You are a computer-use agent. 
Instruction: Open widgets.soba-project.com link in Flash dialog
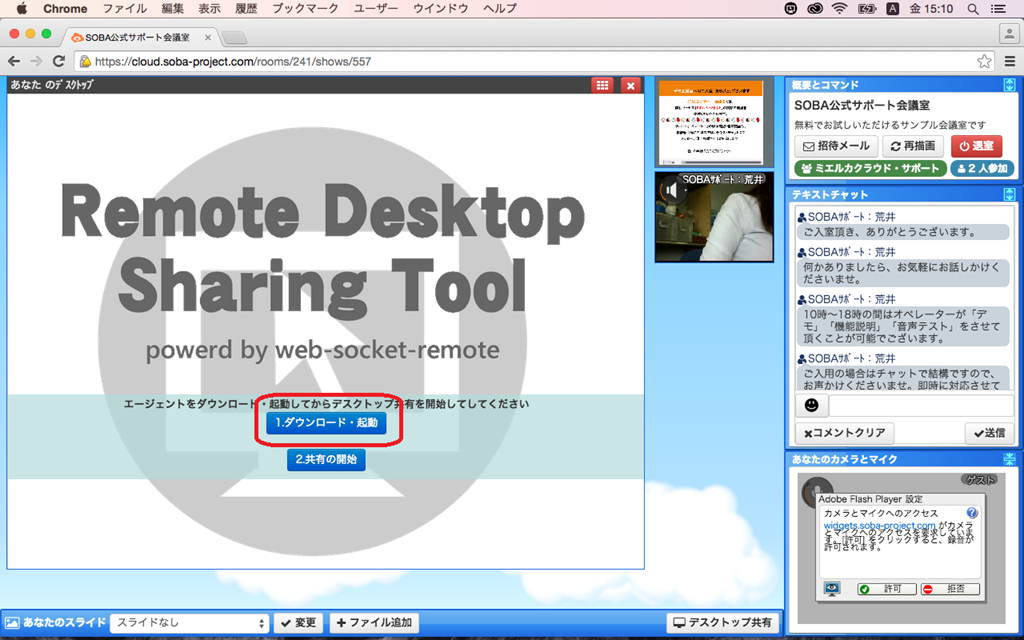pyautogui.click(x=880, y=525)
